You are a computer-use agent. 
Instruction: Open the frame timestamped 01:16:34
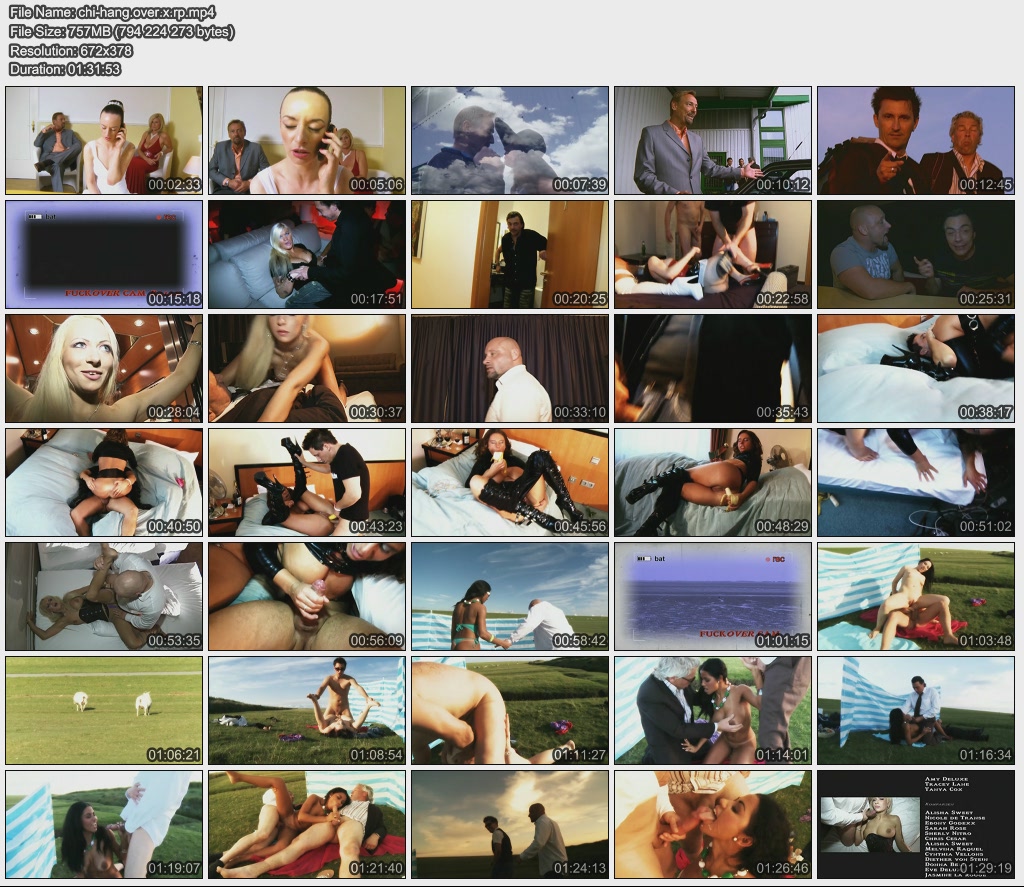(915, 710)
